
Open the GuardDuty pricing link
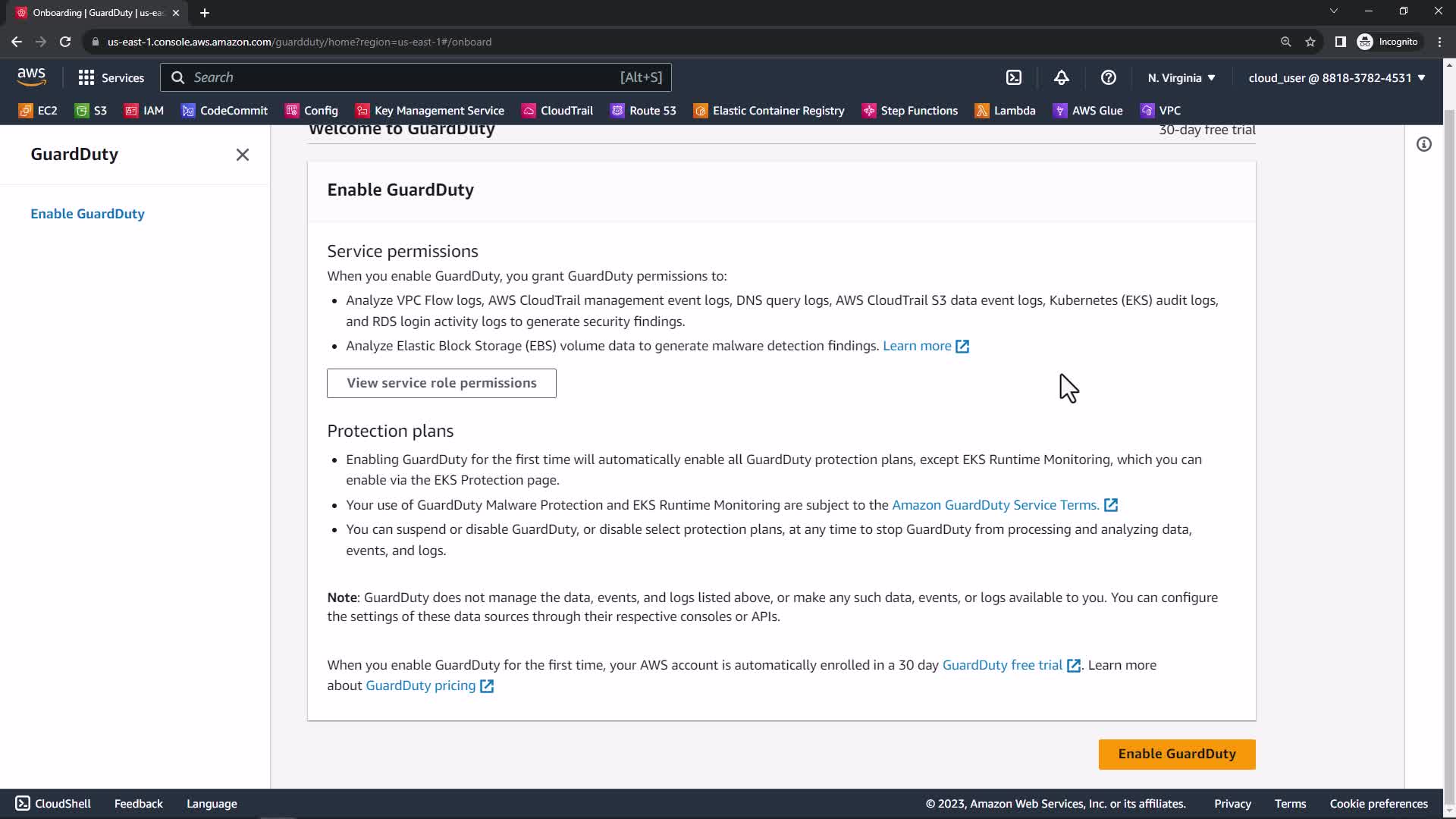[x=421, y=686]
